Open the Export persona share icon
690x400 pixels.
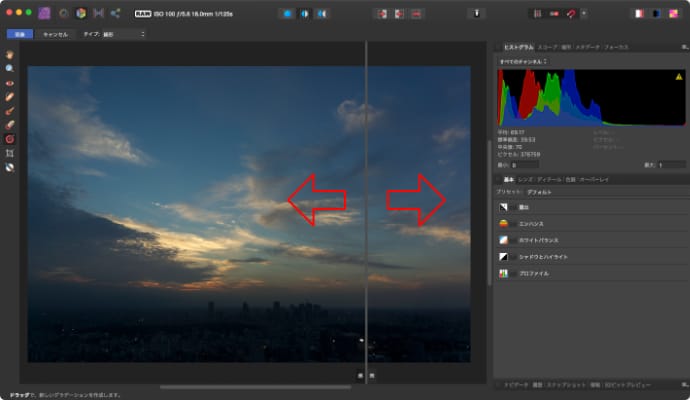(x=115, y=14)
